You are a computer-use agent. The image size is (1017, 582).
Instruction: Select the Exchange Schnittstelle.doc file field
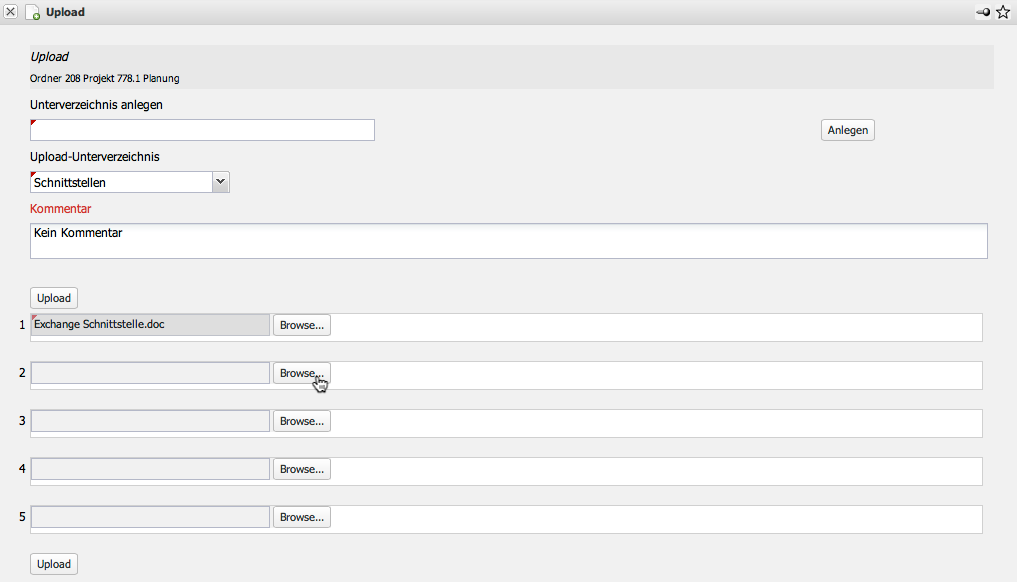click(150, 325)
